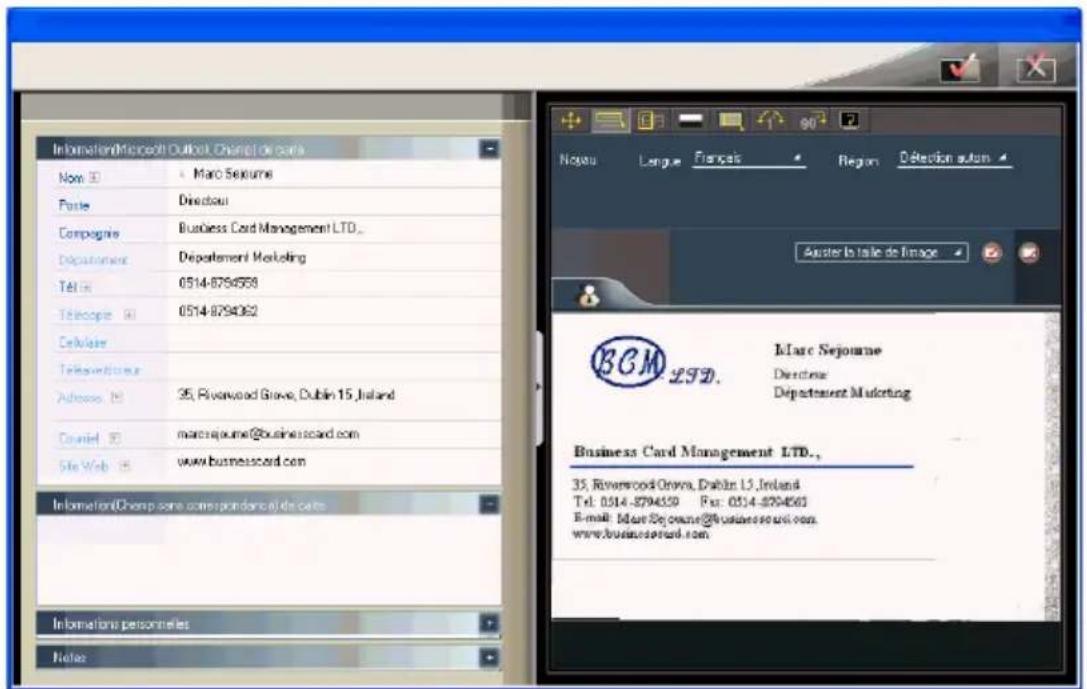
Task: Edit the address 35, Riverwood Grove field
Action: click(334, 399)
